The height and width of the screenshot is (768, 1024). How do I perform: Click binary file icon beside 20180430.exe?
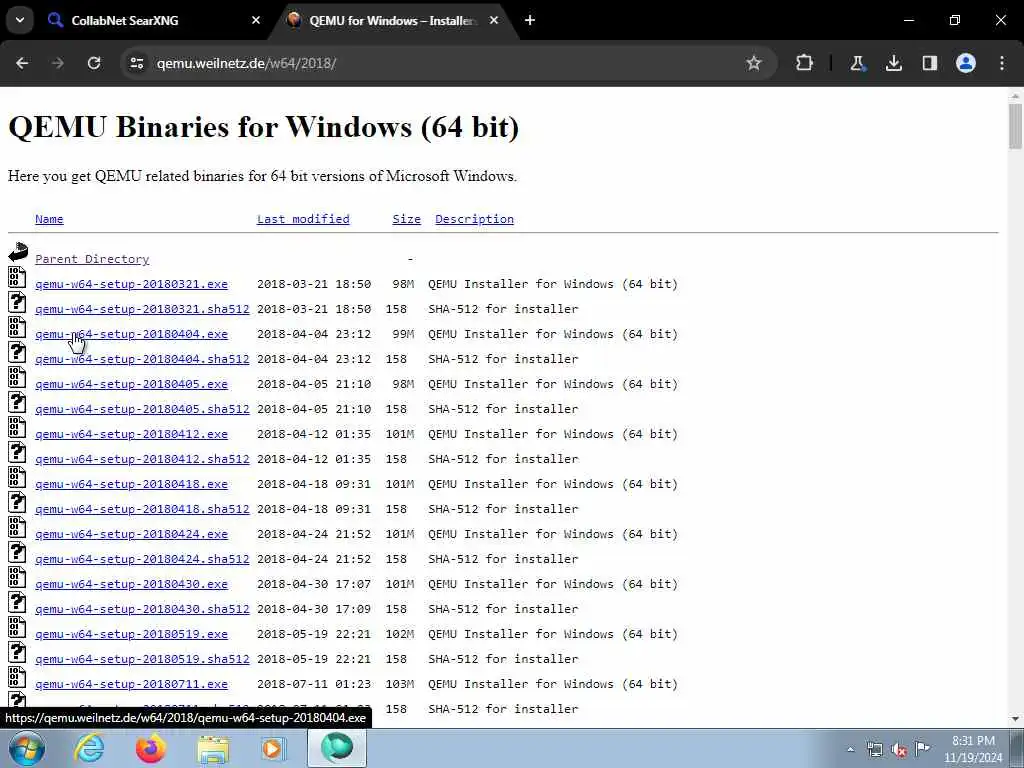(x=17, y=577)
